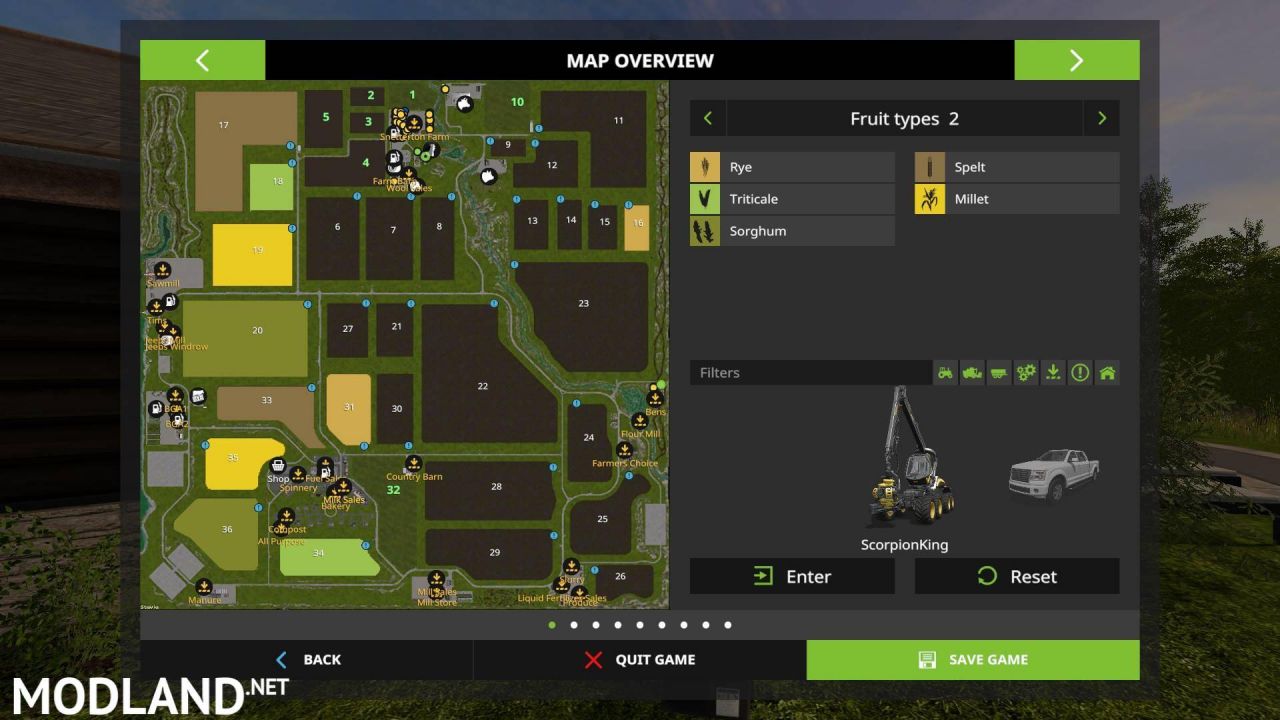Click field number 17 on map
The width and height of the screenshot is (1280, 720).
coord(223,125)
